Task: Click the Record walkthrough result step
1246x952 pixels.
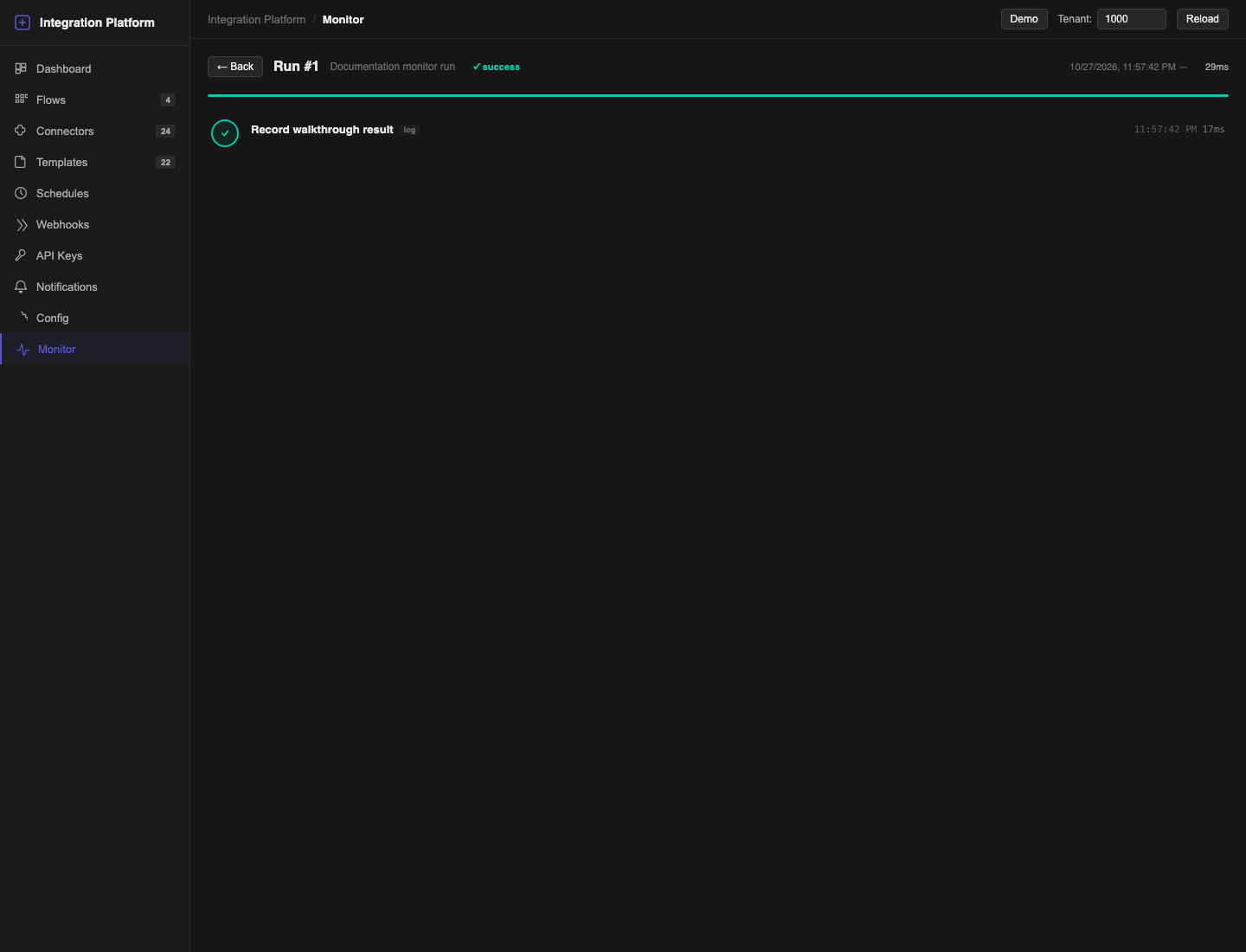Action: [x=322, y=130]
